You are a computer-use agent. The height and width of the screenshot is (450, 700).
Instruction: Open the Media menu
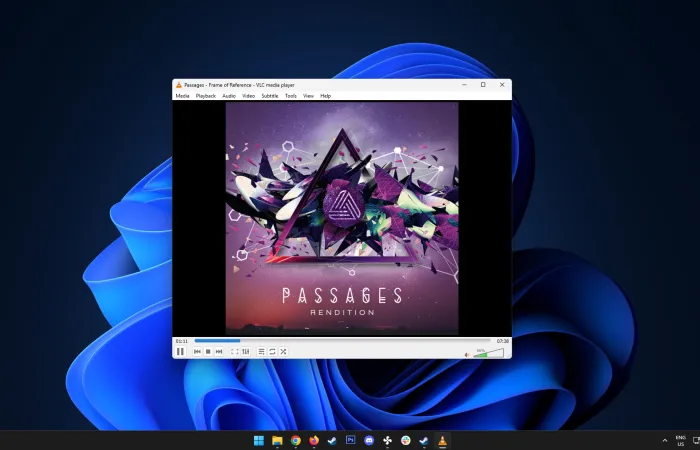click(x=182, y=96)
